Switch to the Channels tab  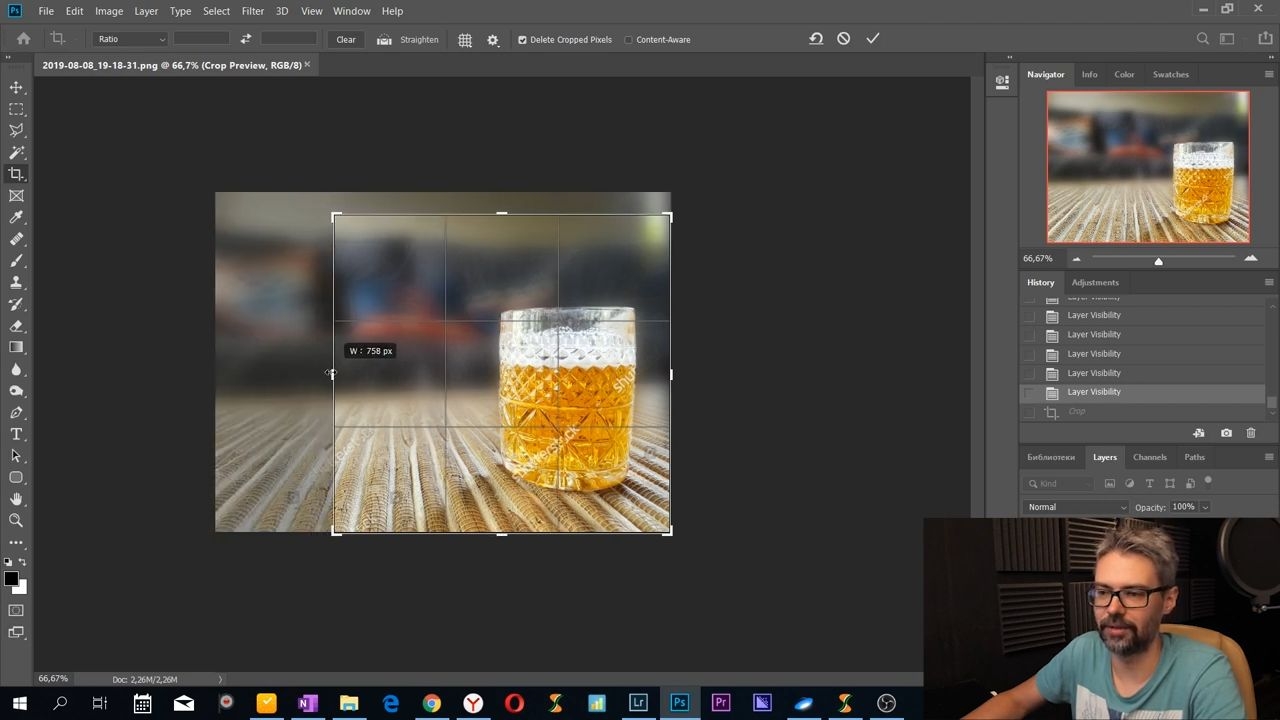point(1150,457)
